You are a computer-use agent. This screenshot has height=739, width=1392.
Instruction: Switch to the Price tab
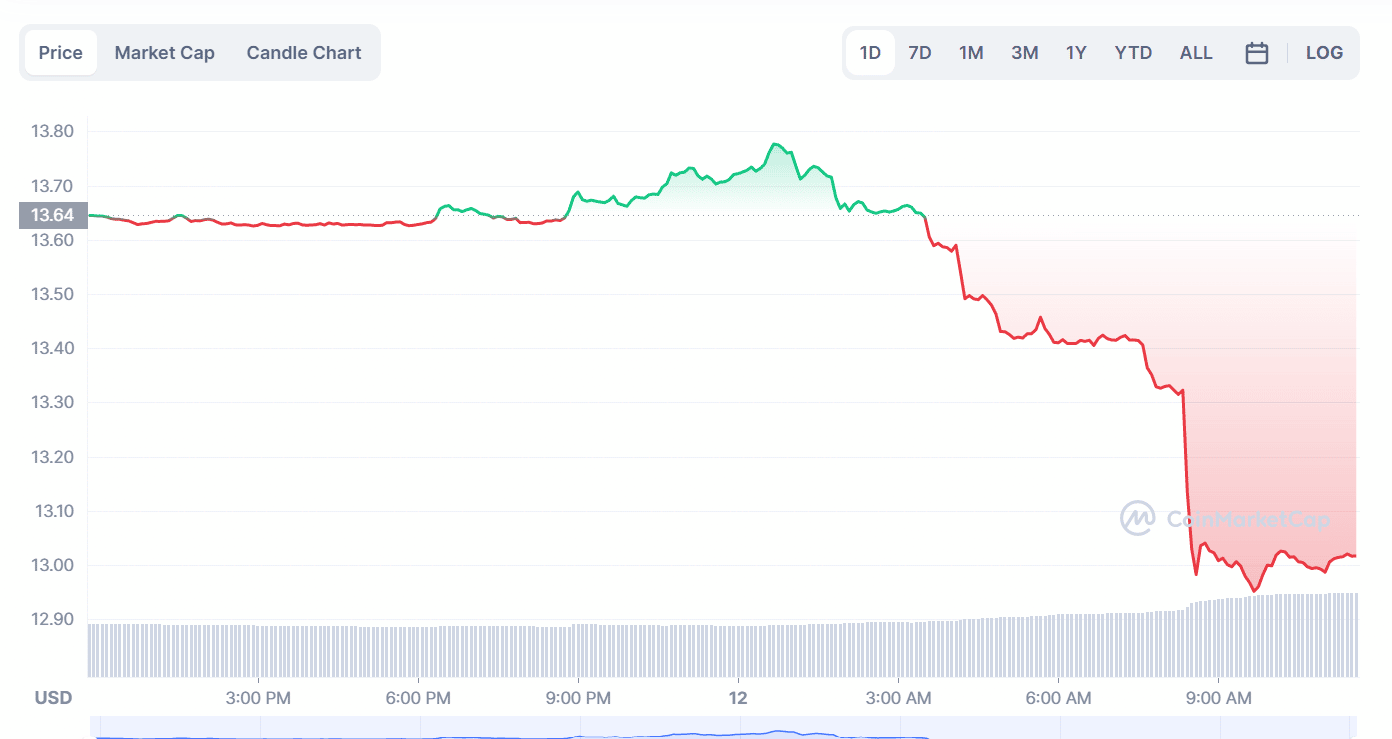[x=60, y=53]
